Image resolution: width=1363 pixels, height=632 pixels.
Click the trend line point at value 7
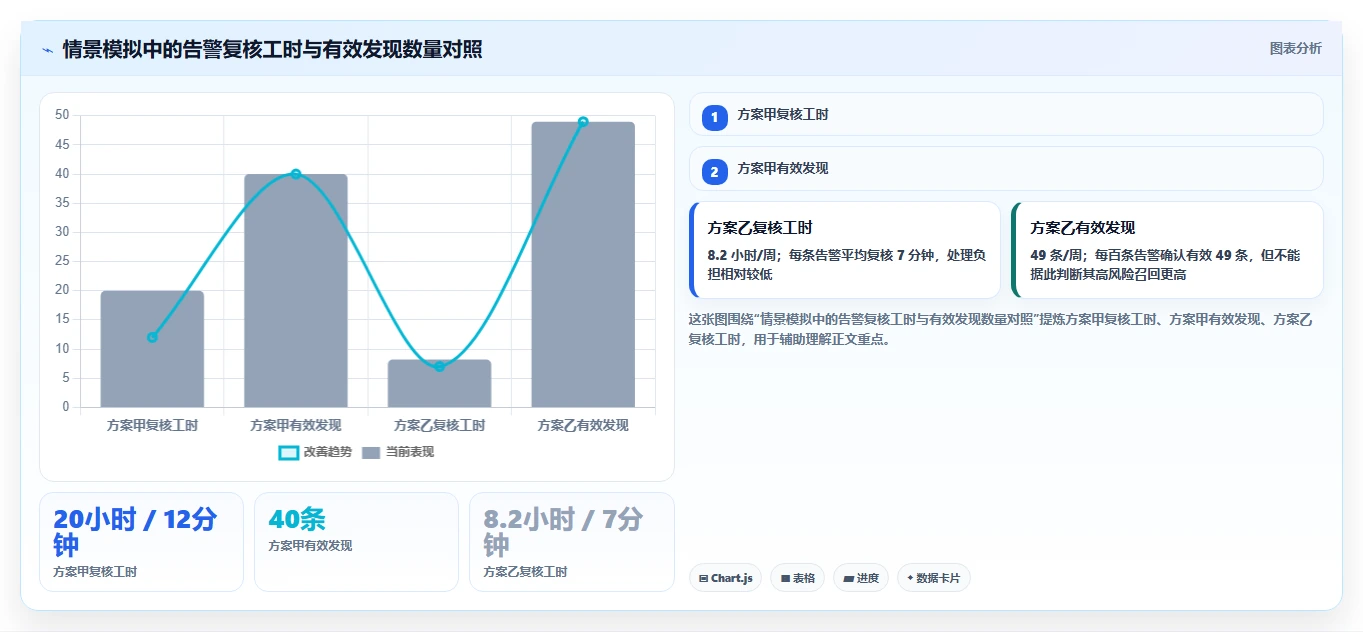(439, 366)
